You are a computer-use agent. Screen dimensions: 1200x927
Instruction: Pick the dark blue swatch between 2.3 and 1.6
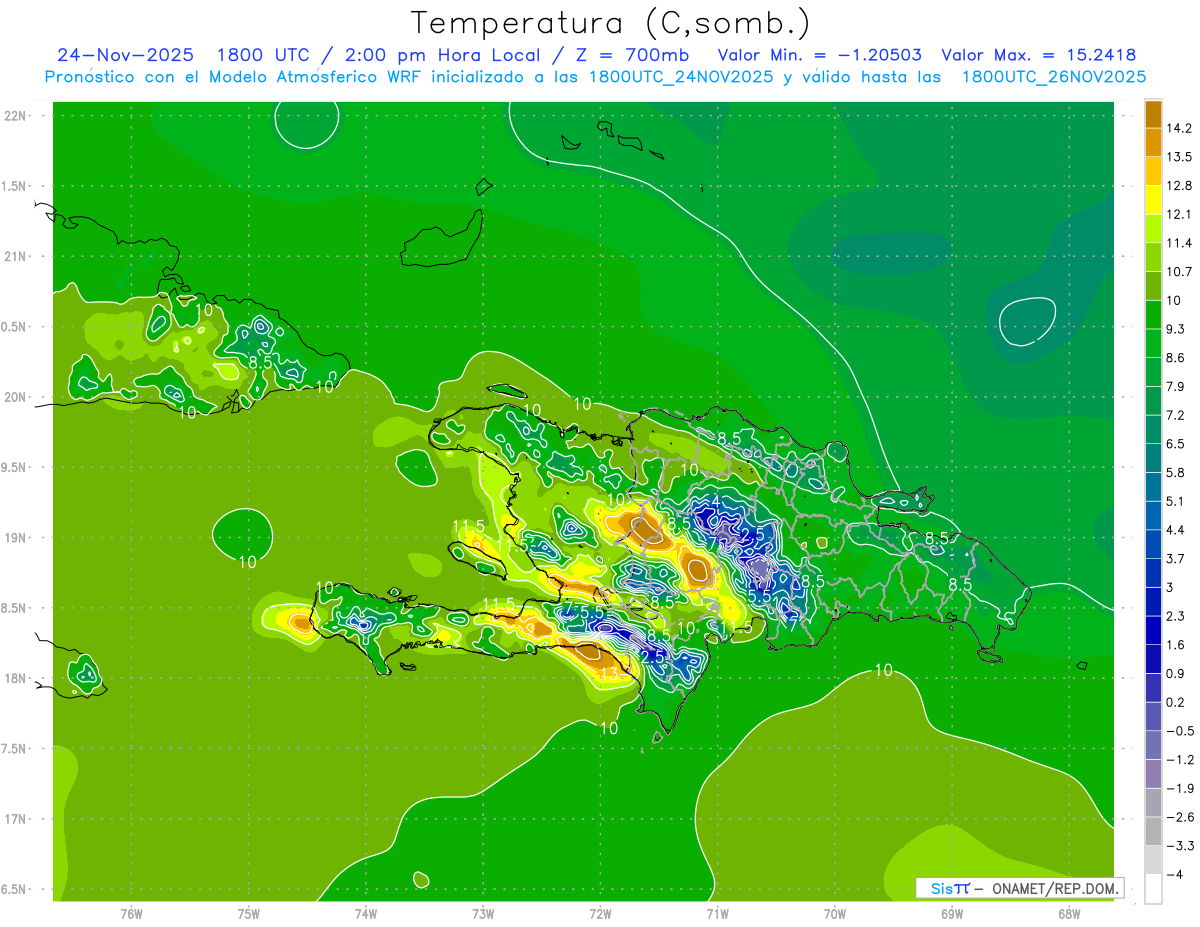[1153, 629]
